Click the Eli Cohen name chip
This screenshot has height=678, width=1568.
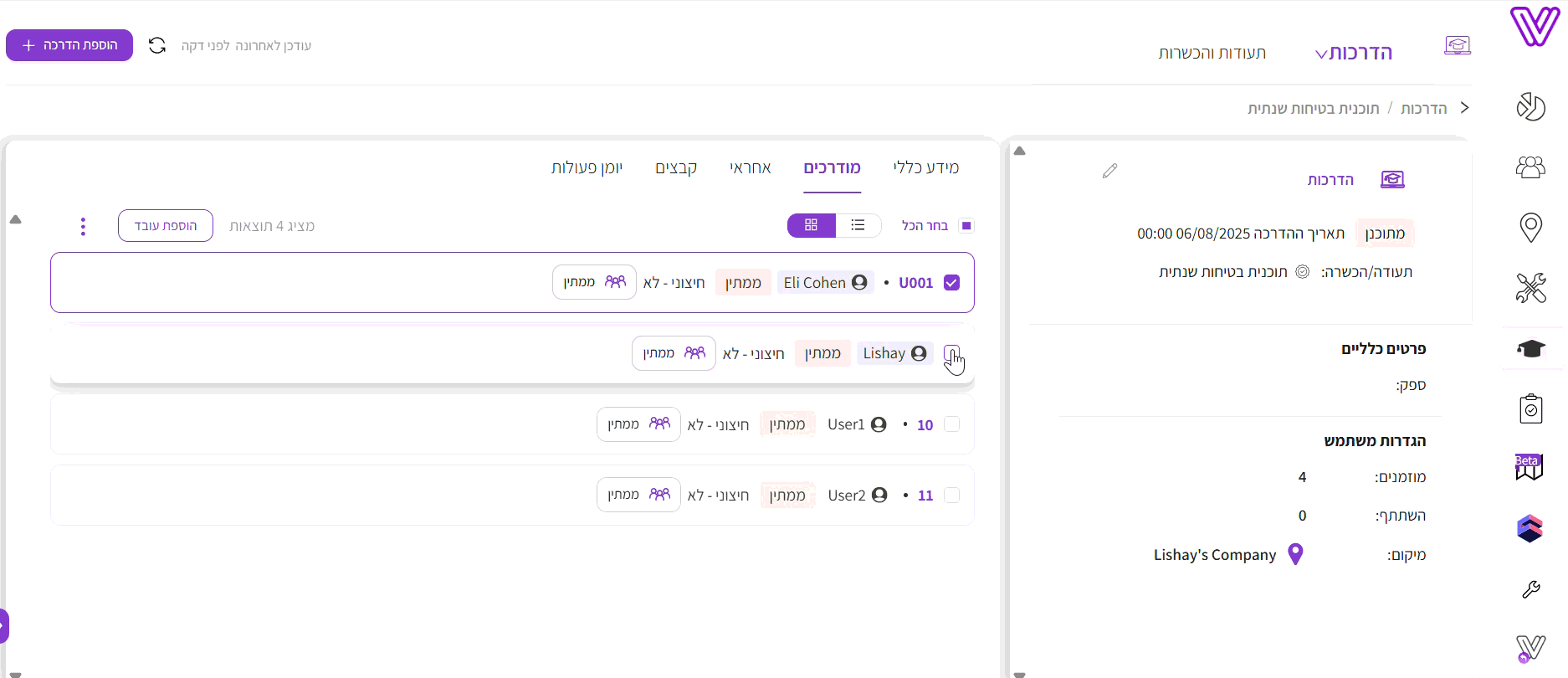pyautogui.click(x=825, y=283)
